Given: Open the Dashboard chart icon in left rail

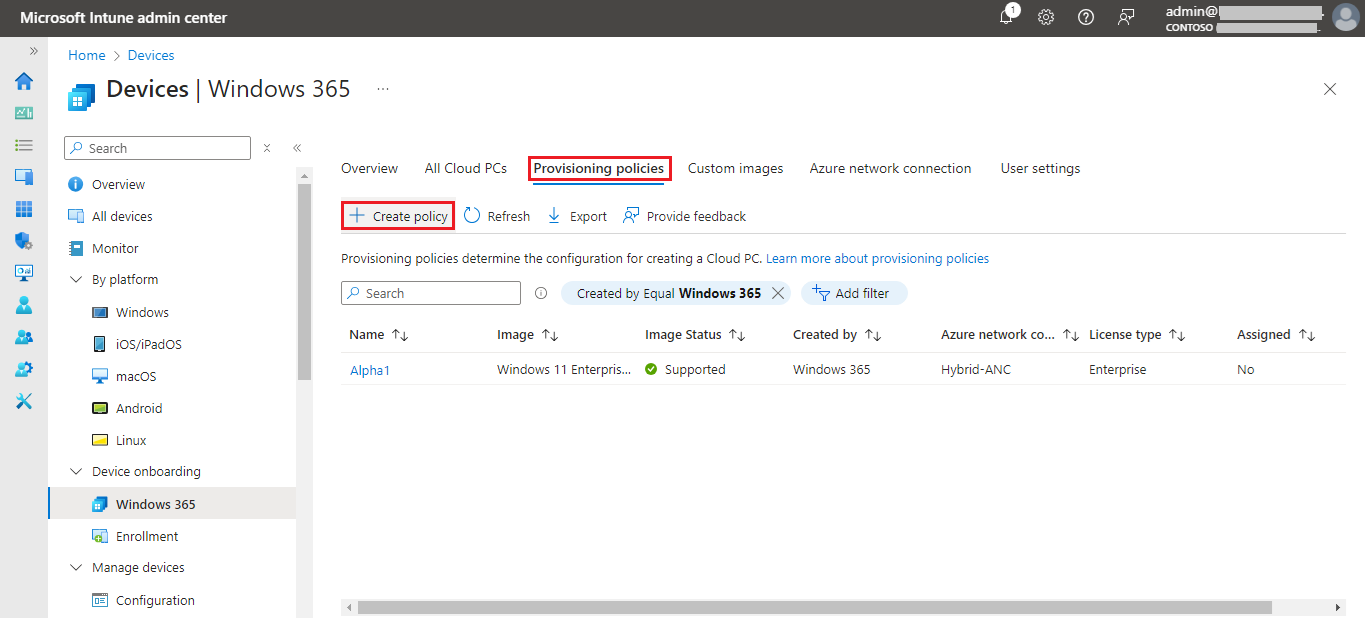Looking at the screenshot, I should pyautogui.click(x=24, y=113).
